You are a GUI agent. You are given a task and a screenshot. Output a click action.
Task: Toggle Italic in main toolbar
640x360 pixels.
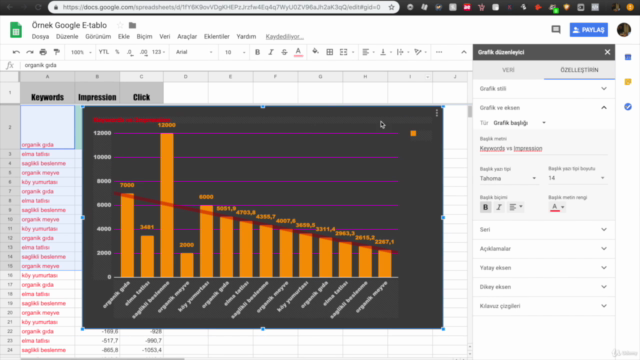tap(271, 52)
